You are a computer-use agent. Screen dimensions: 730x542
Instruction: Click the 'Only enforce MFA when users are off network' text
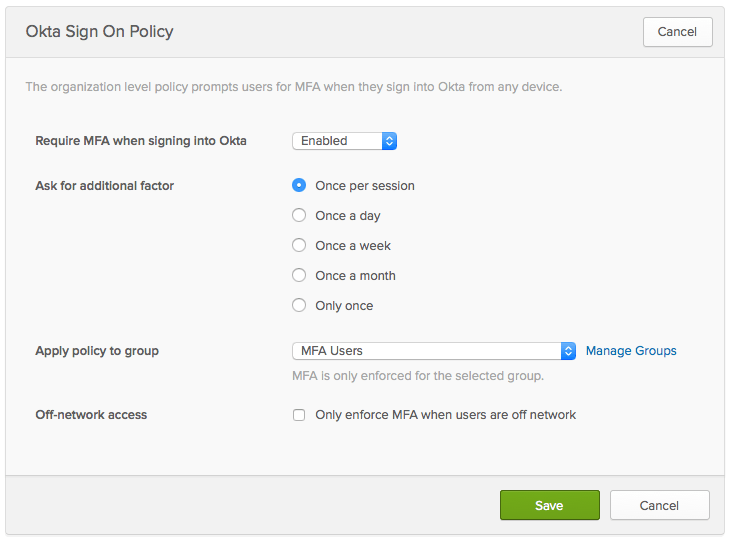click(445, 415)
